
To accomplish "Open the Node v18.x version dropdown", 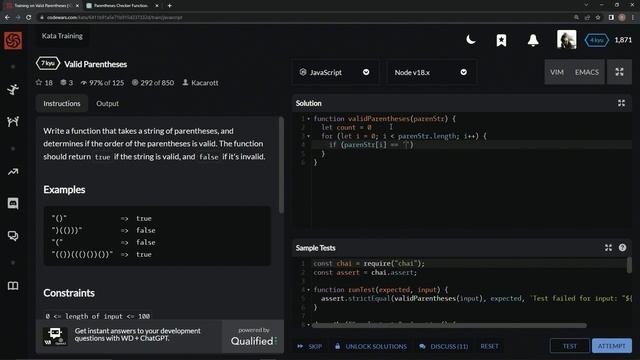I will click(x=431, y=72).
